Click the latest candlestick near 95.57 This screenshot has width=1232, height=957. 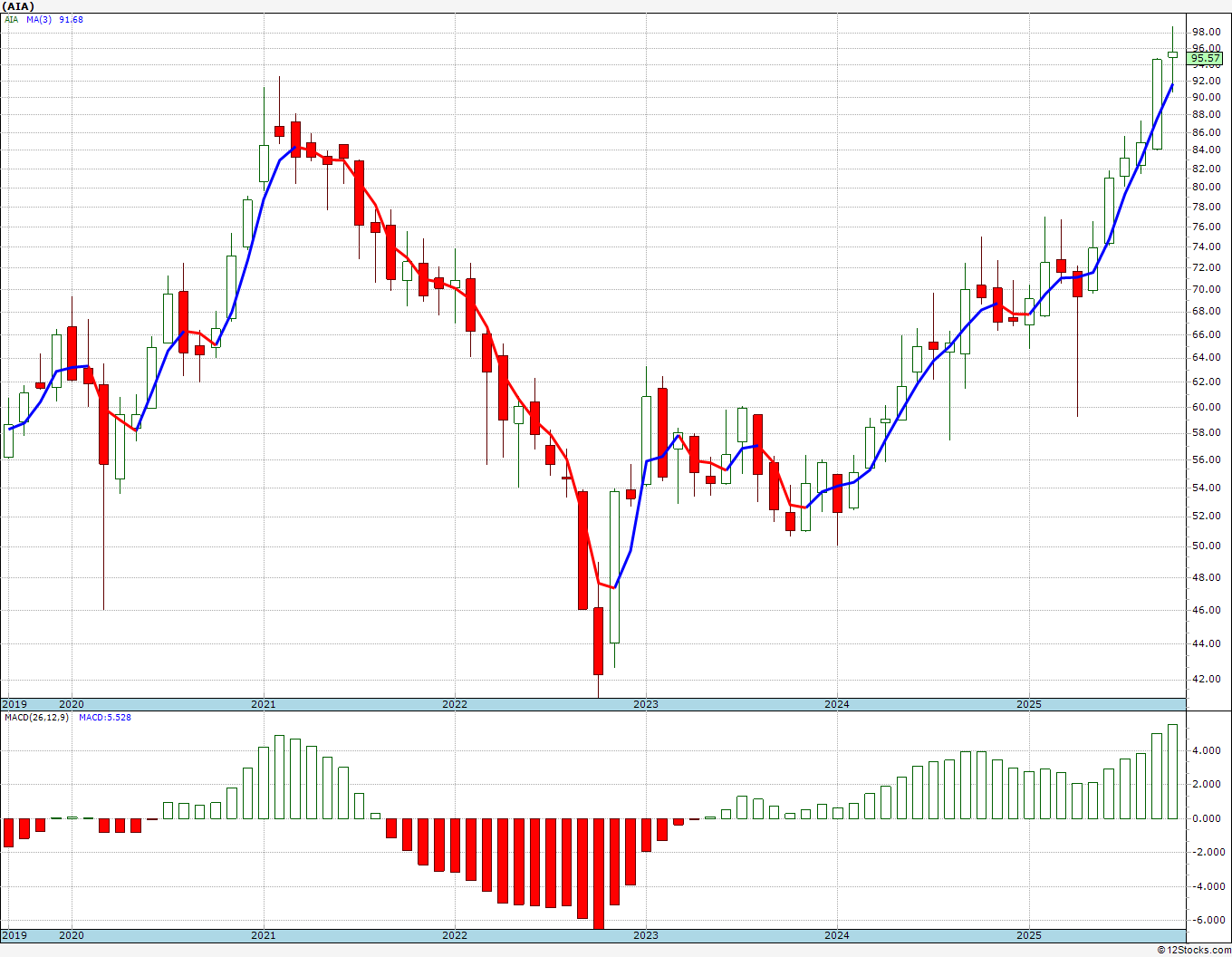pos(1172,54)
